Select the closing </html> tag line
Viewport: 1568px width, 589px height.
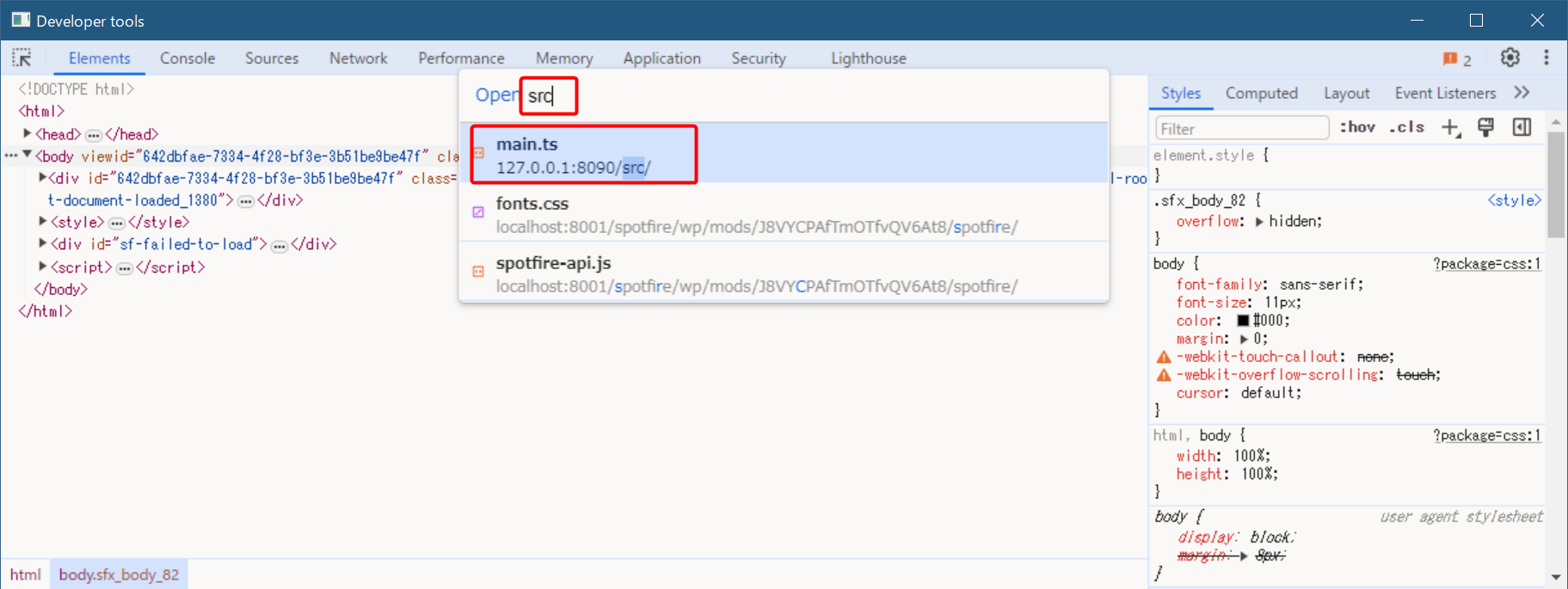[46, 311]
